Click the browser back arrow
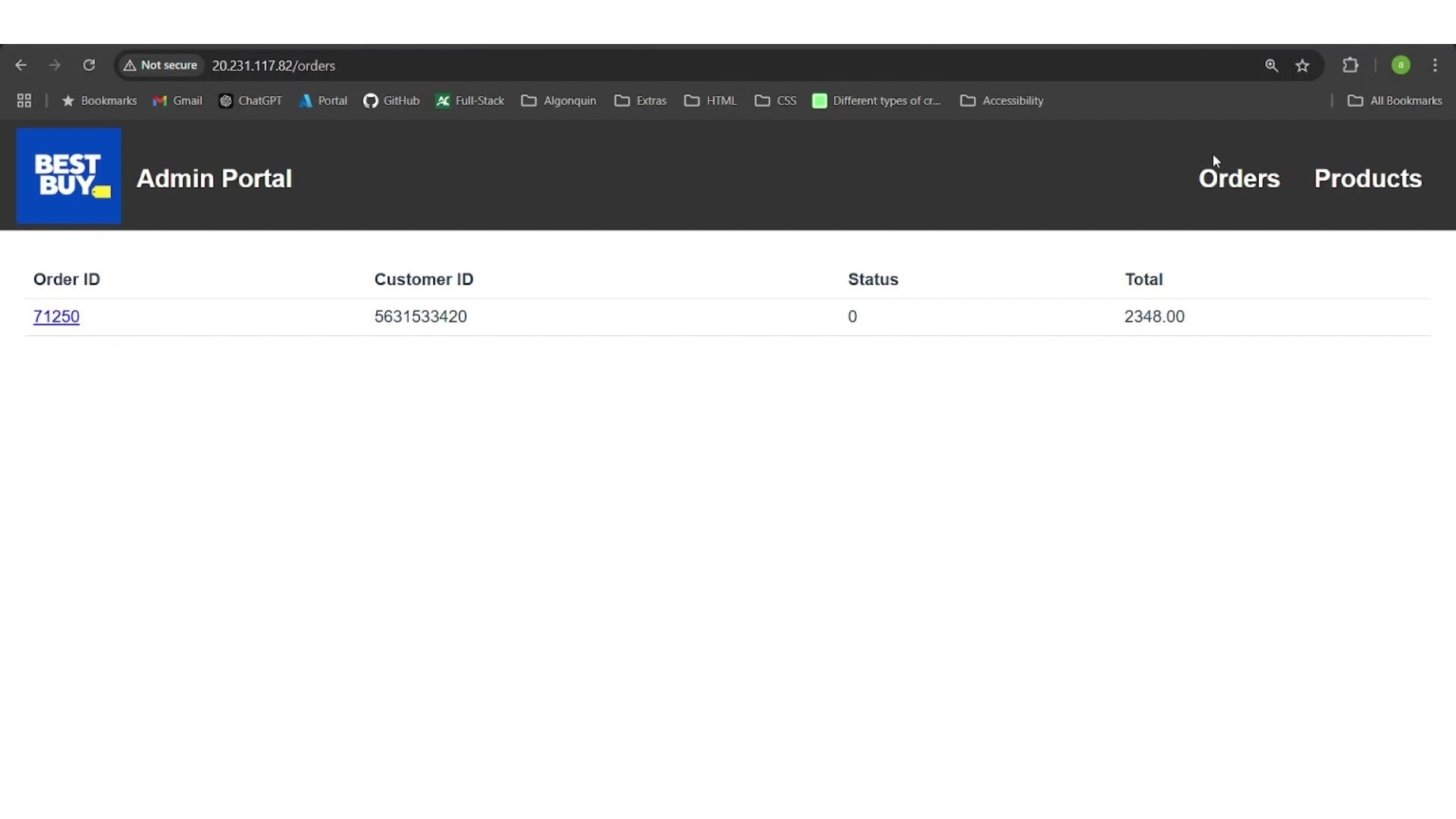 21,66
